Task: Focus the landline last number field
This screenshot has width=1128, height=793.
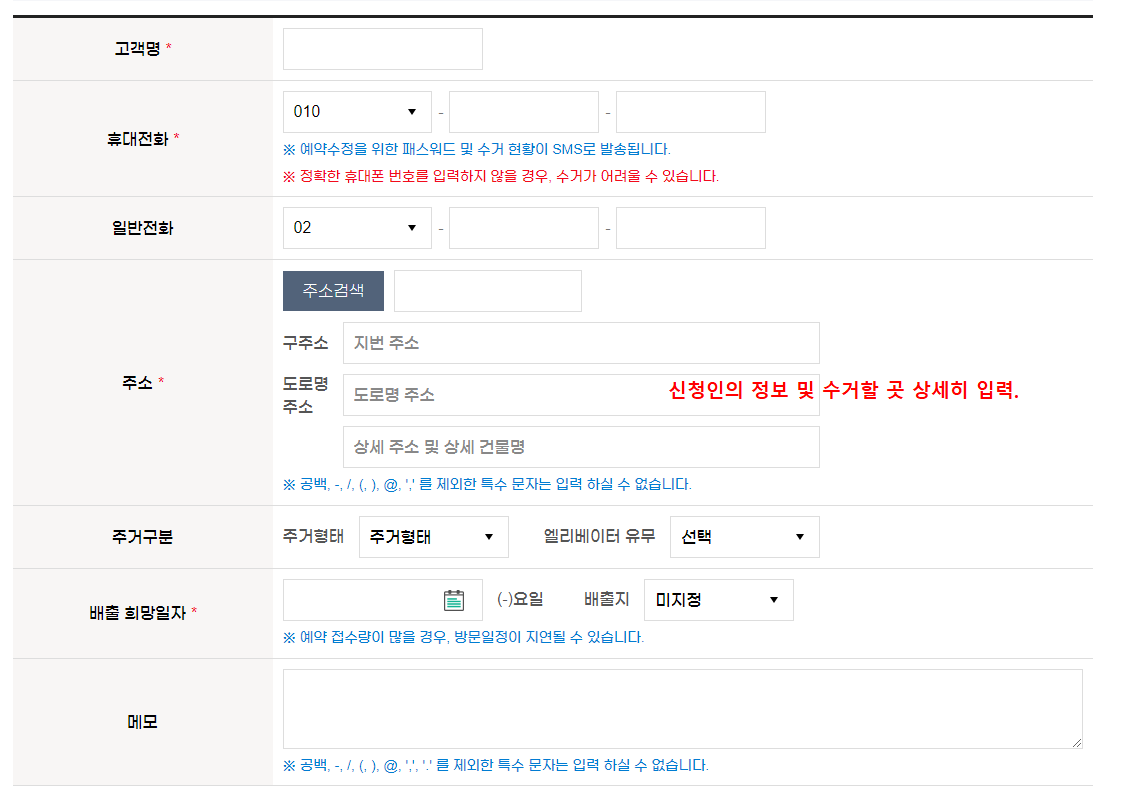Action: point(691,228)
